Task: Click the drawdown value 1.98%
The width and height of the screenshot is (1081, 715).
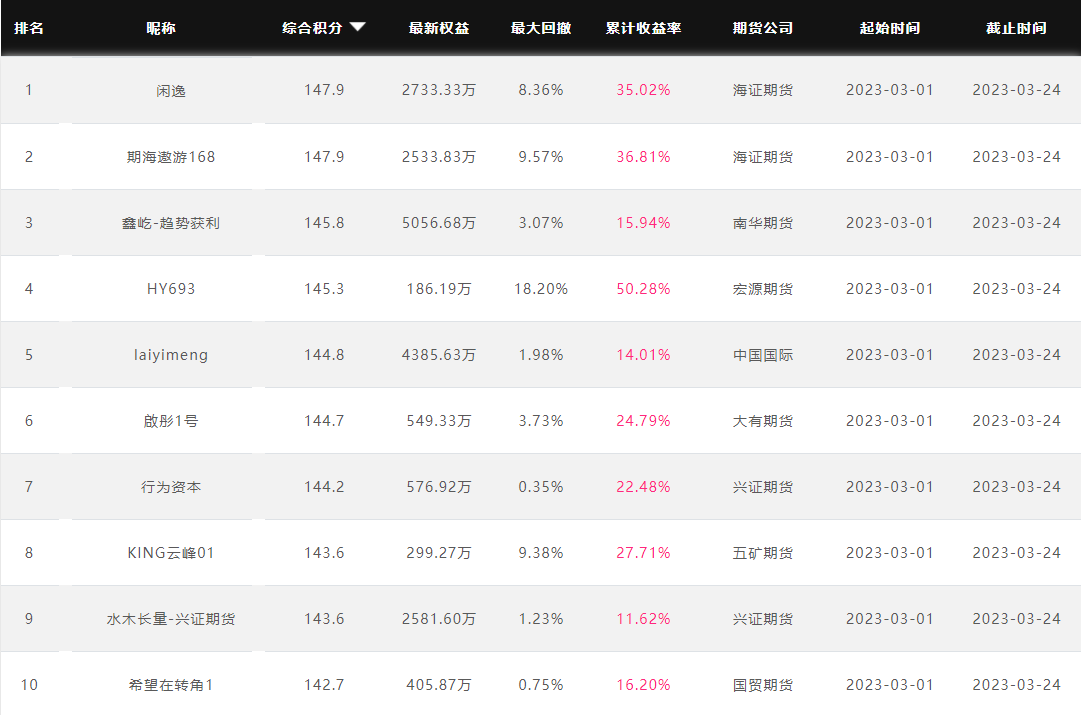Action: [x=540, y=355]
